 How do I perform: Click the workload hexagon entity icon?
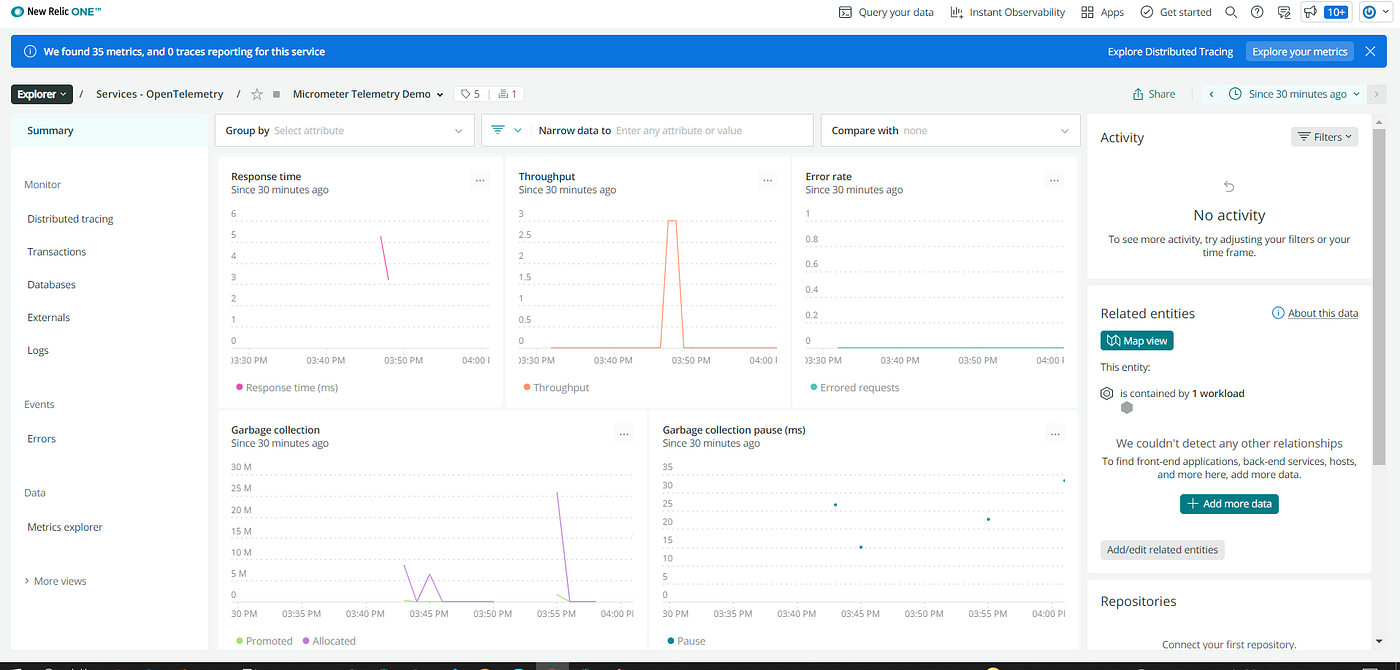pyautogui.click(x=1126, y=408)
